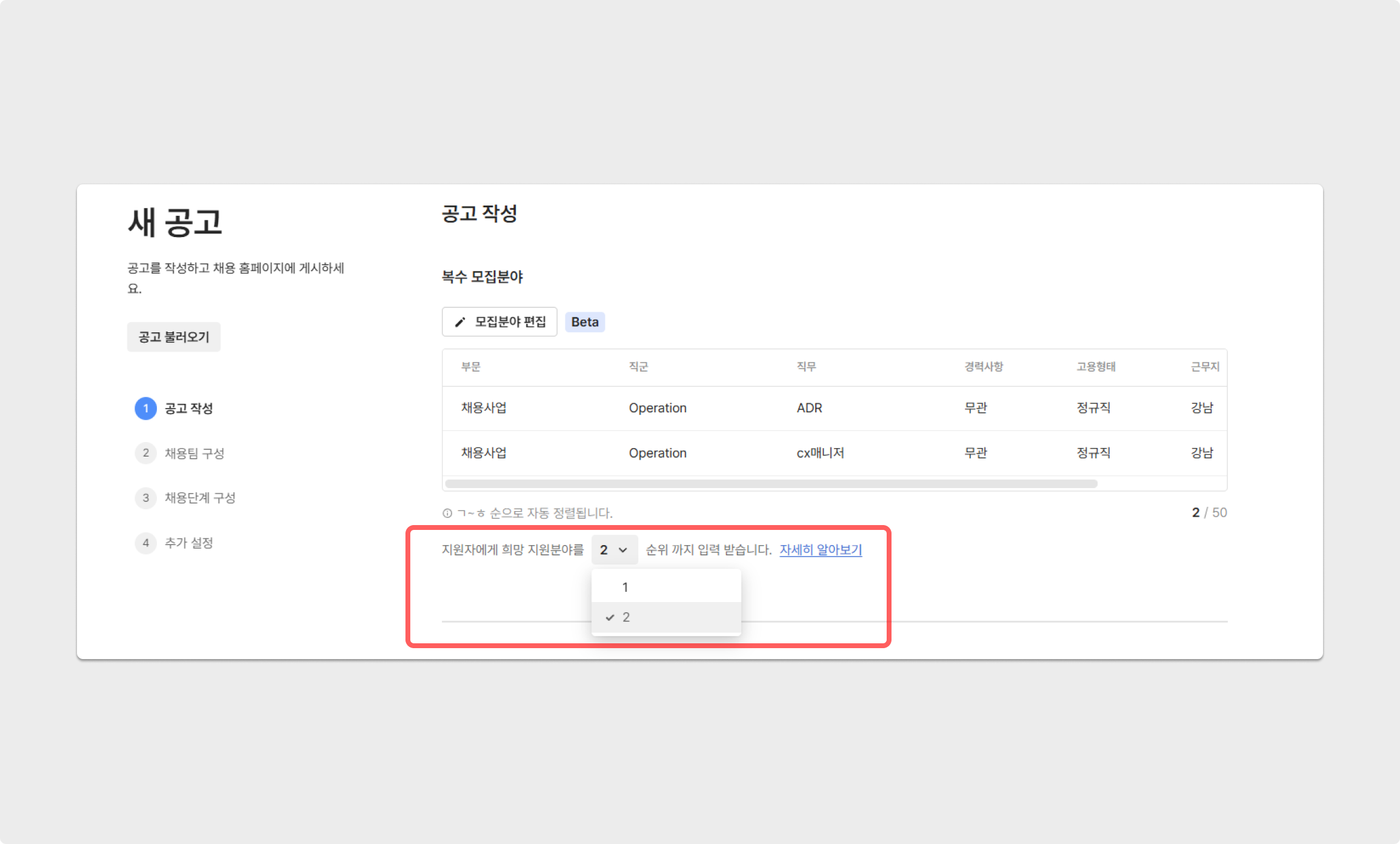
Task: Click 채용사업 in the ADR row
Action: [x=484, y=408]
